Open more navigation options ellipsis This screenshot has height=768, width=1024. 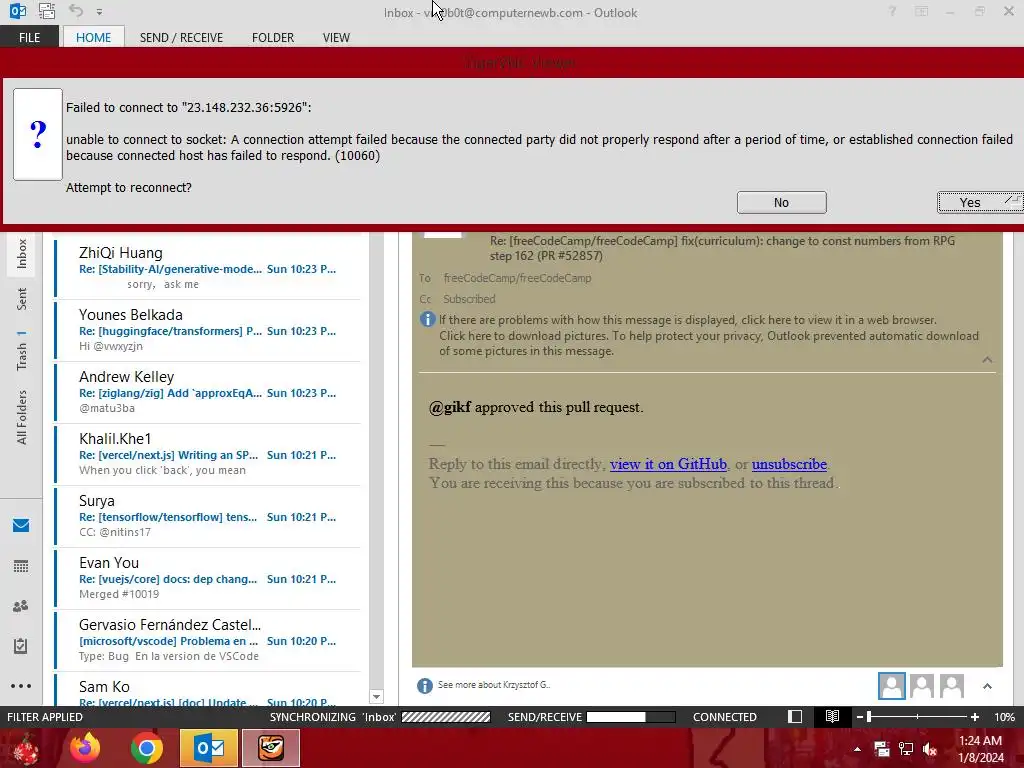21,686
